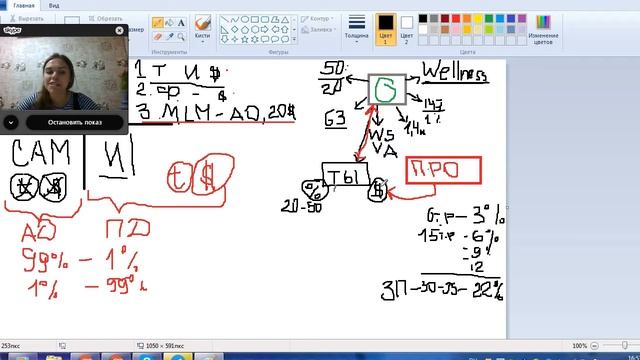Activate Цвет 1 foreground color

tap(386, 29)
